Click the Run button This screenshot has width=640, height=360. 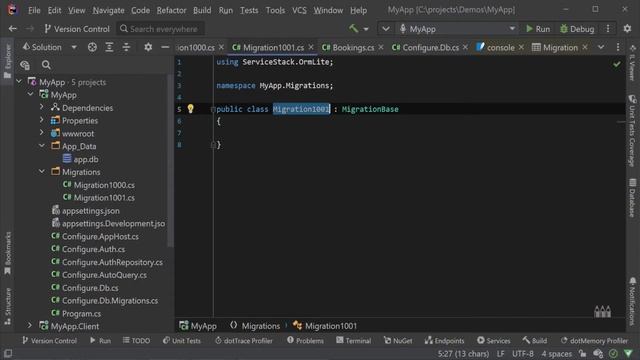[538, 29]
